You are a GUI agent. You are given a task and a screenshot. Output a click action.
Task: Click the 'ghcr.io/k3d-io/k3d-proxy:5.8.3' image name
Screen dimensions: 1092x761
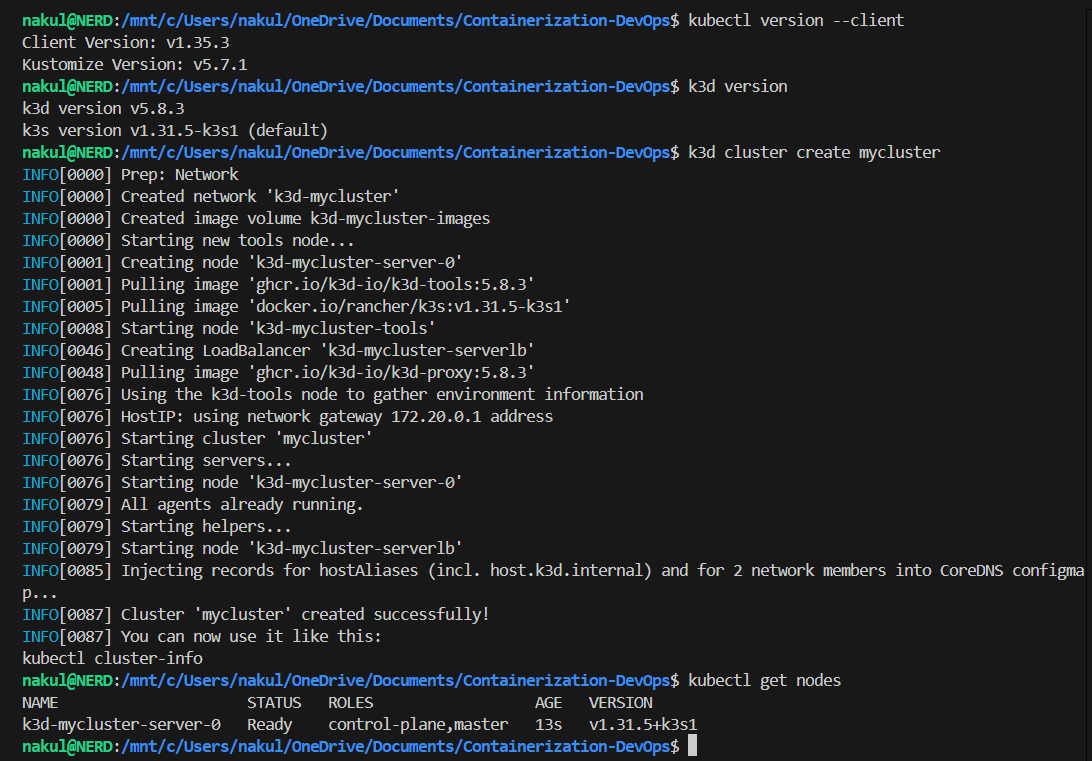pyautogui.click(x=391, y=372)
